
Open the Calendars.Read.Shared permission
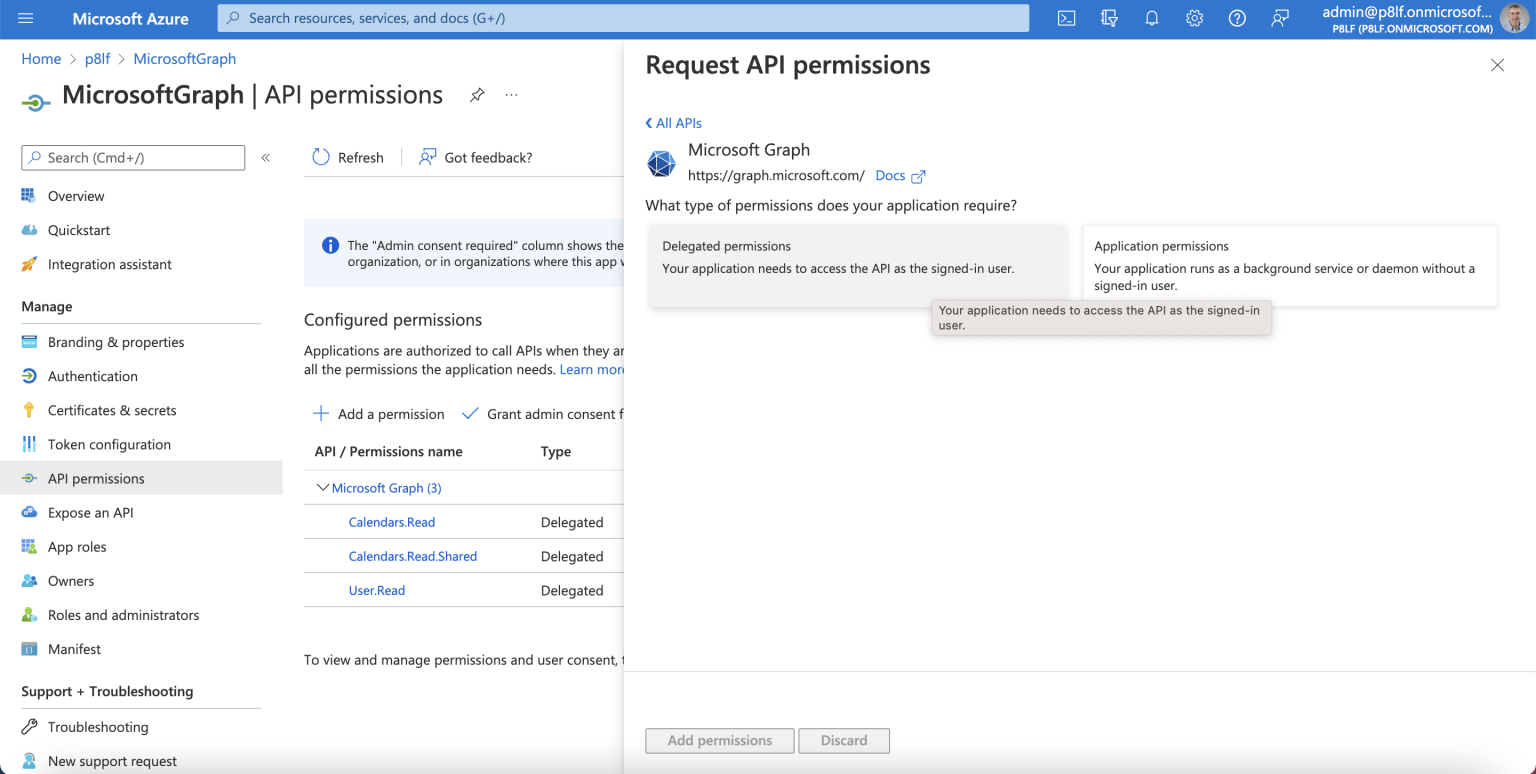412,556
